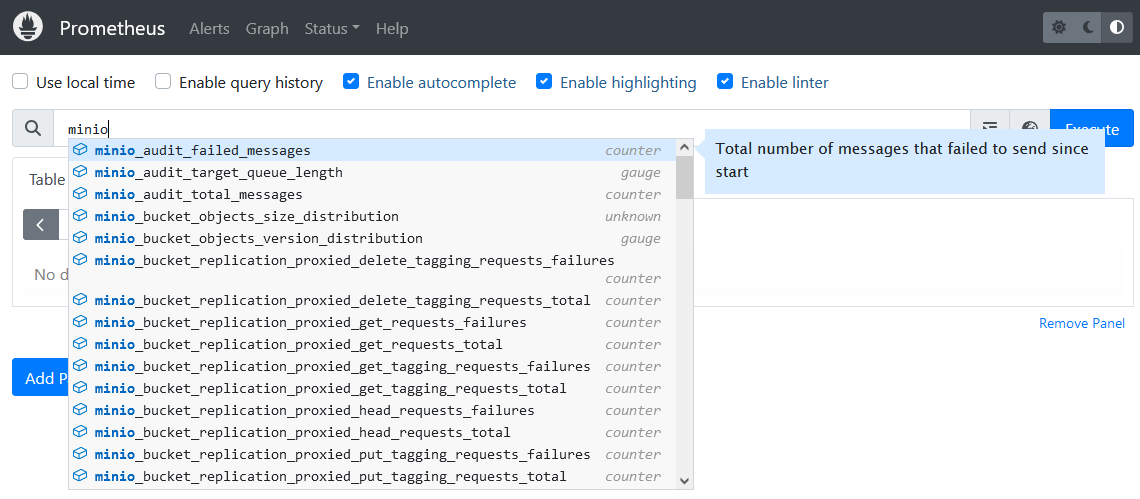Viewport: 1140px width, 499px height.
Task: Select the auto theme contrast icon
Action: point(1117,28)
